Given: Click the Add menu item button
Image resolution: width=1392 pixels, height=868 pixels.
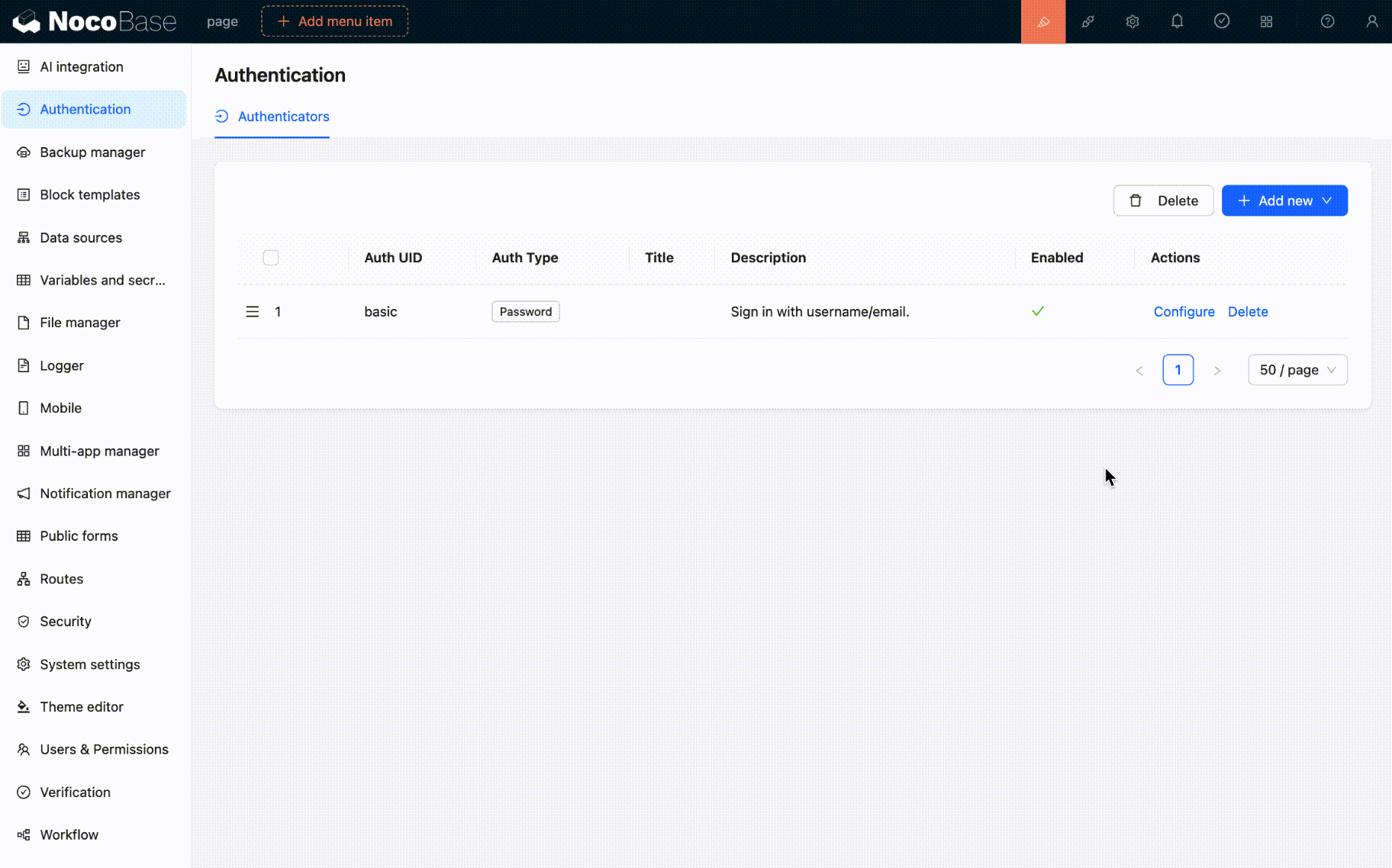Looking at the screenshot, I should (x=334, y=21).
